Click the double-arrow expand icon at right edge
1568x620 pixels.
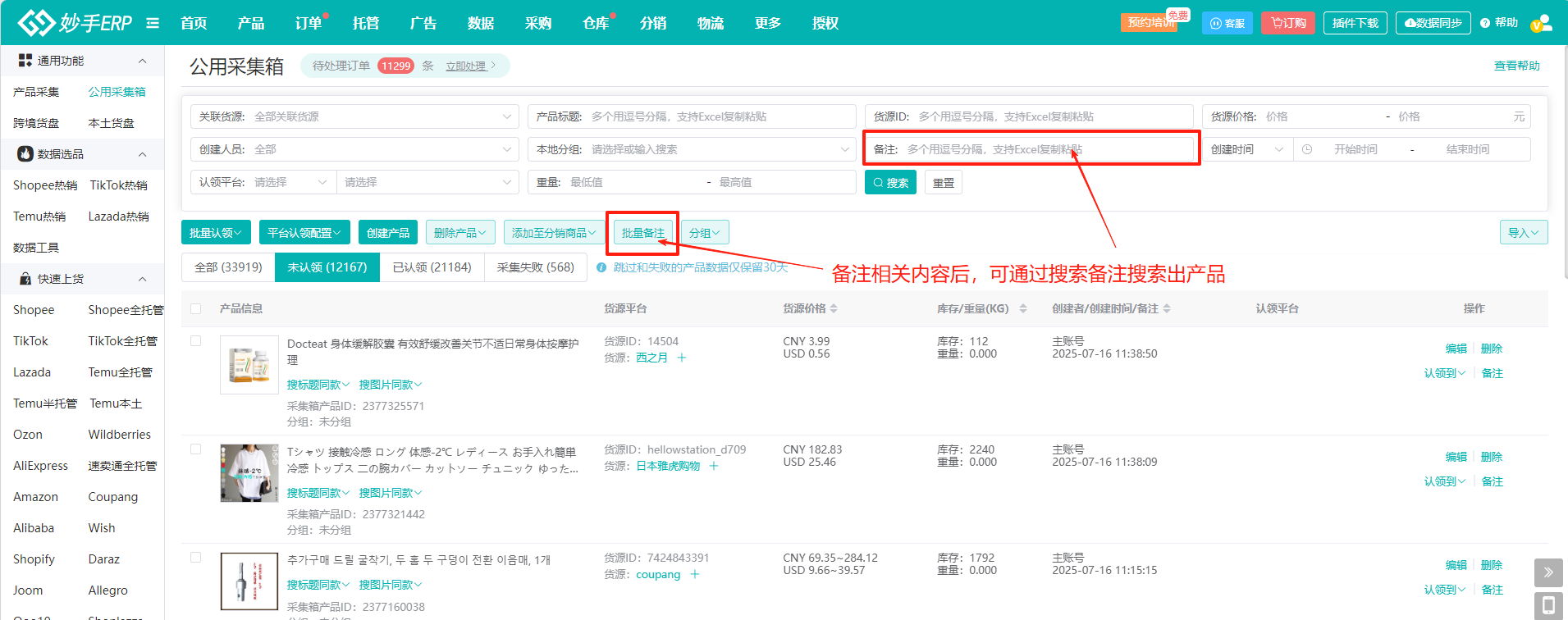point(1547,572)
